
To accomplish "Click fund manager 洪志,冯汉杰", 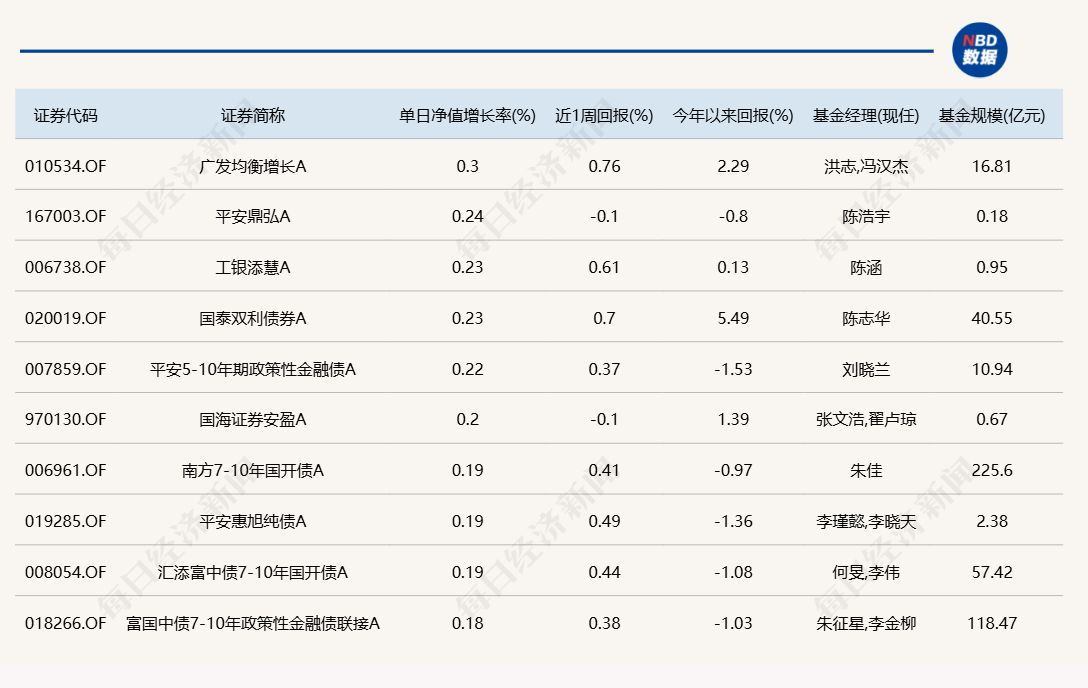I will coord(866,166).
